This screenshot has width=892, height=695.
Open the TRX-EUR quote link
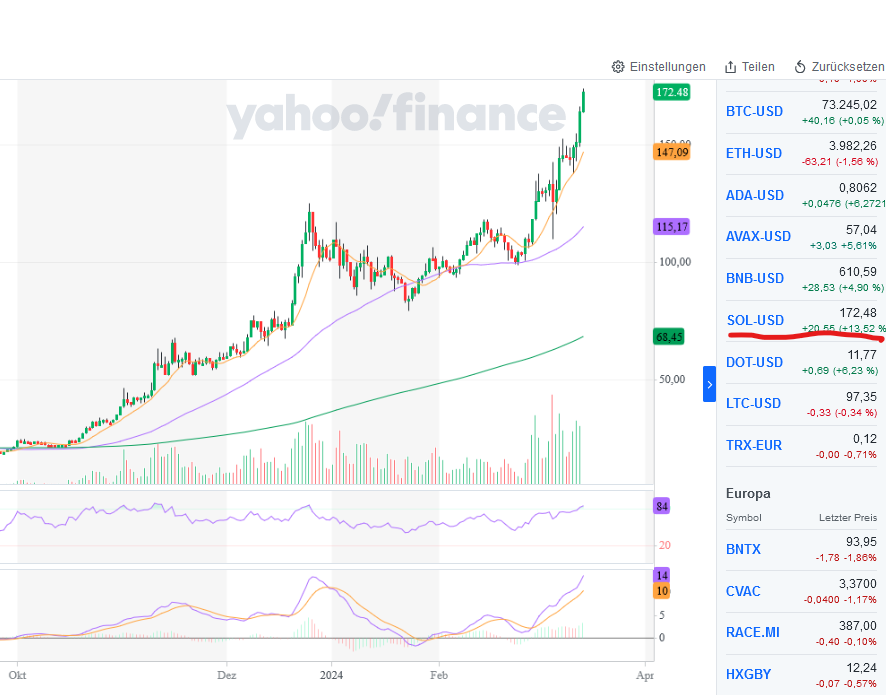click(x=754, y=446)
